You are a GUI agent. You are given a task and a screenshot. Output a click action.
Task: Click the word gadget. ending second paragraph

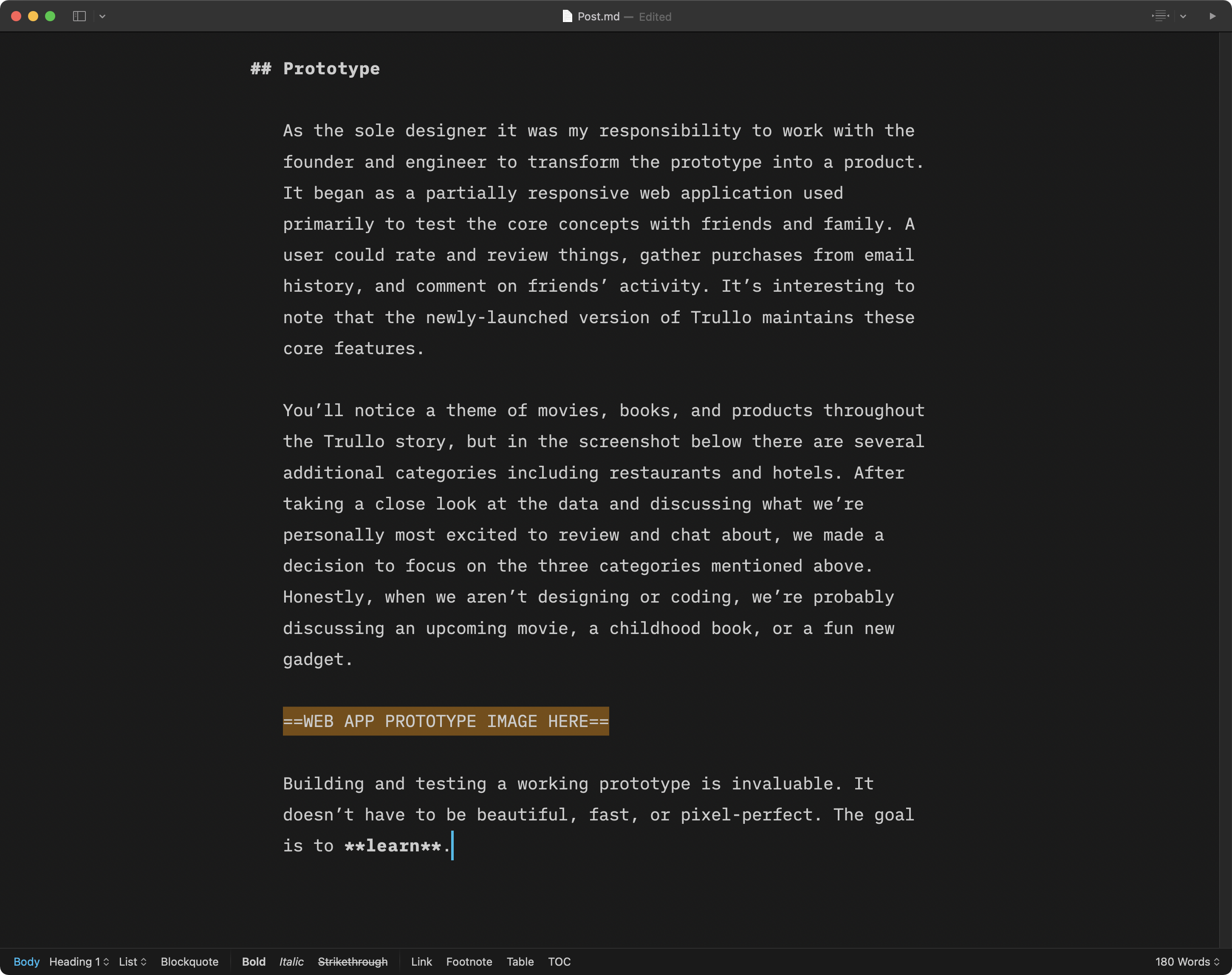click(318, 659)
